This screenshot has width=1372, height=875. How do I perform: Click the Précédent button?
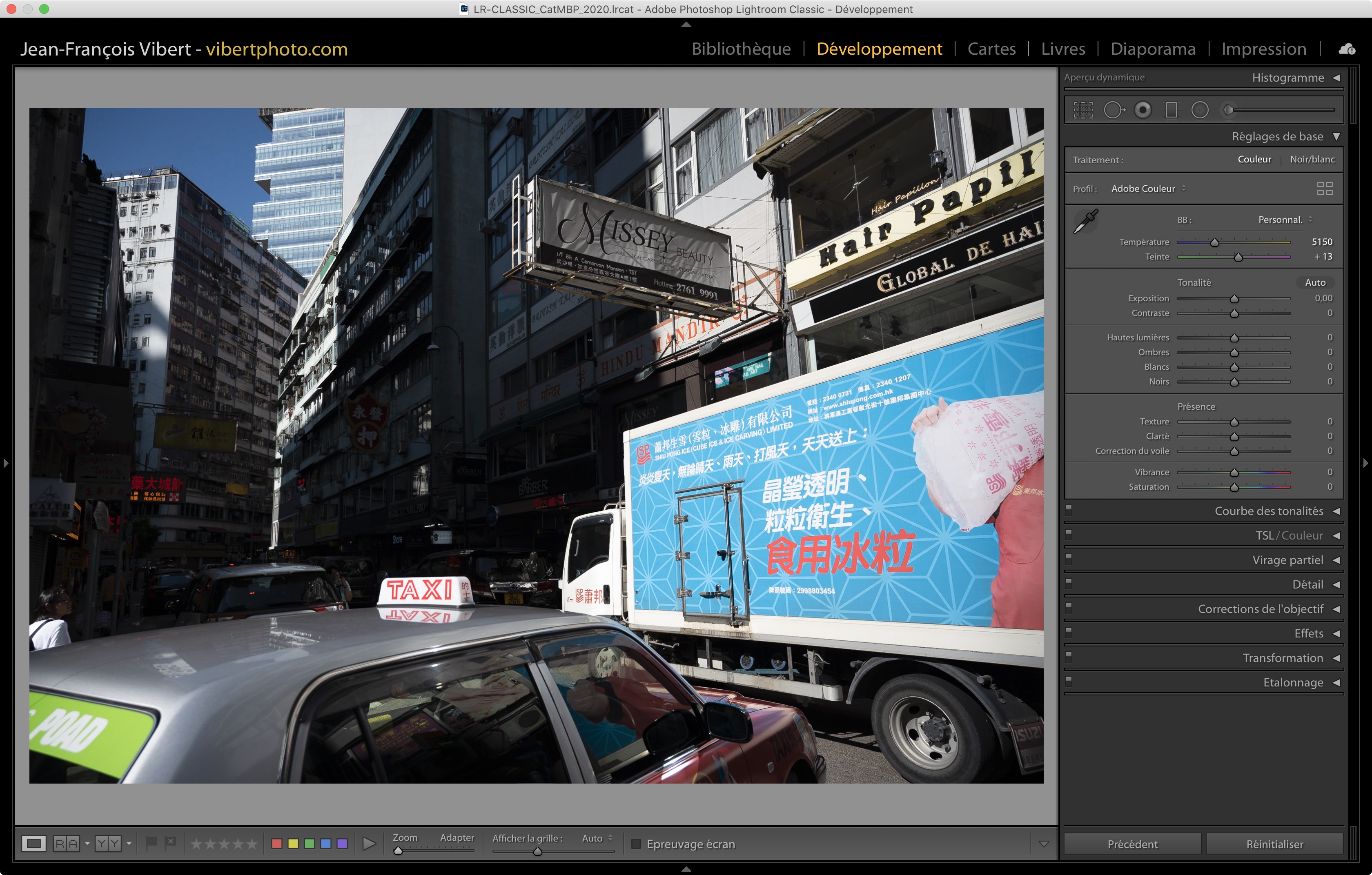tap(1132, 844)
